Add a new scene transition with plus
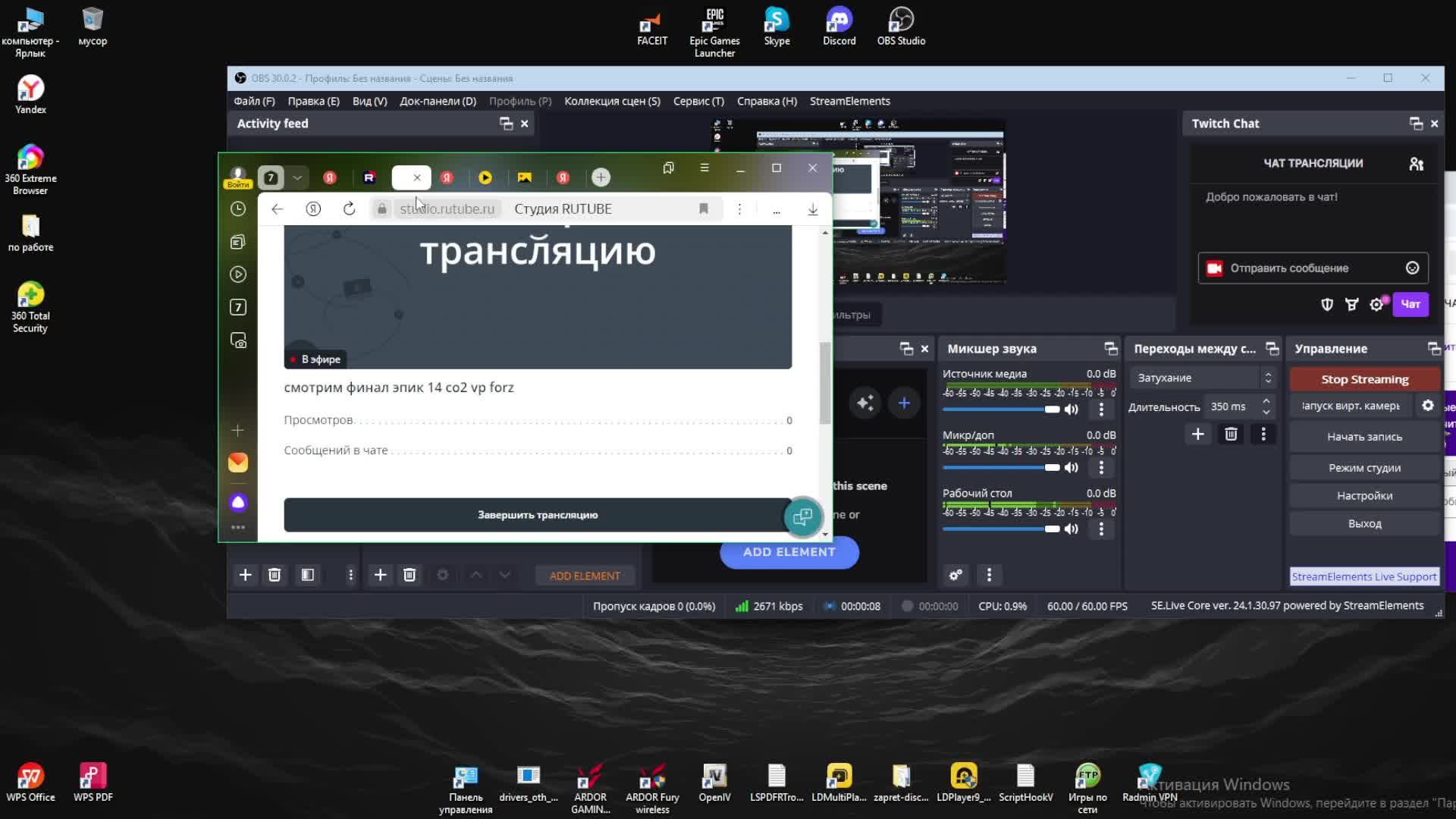 tap(1198, 435)
